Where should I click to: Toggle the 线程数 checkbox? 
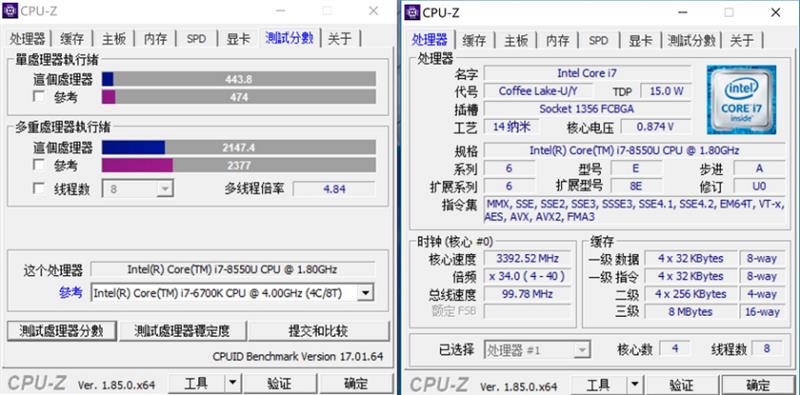point(39,189)
